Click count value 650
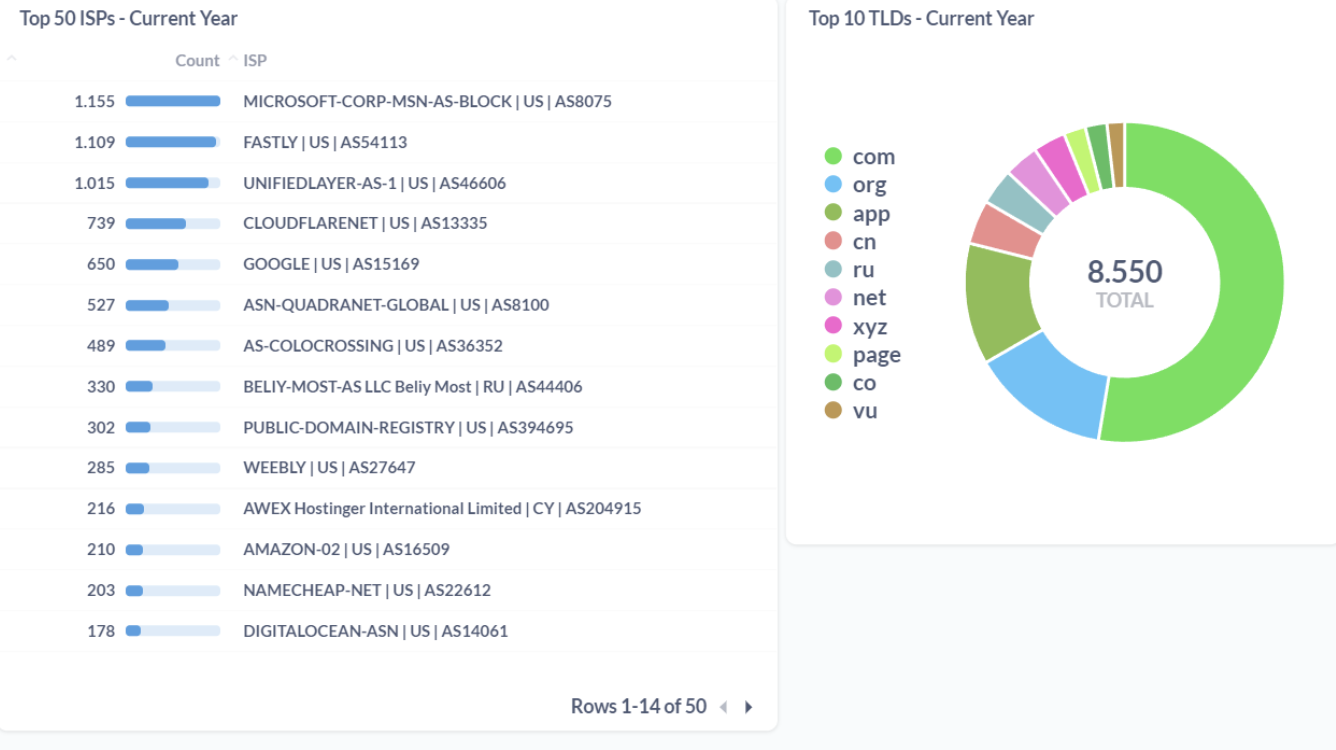This screenshot has height=750, width=1336. (x=101, y=264)
